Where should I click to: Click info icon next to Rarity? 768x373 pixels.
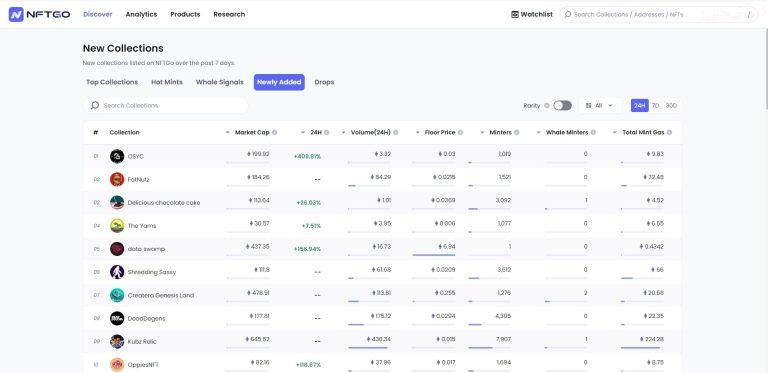click(x=547, y=106)
